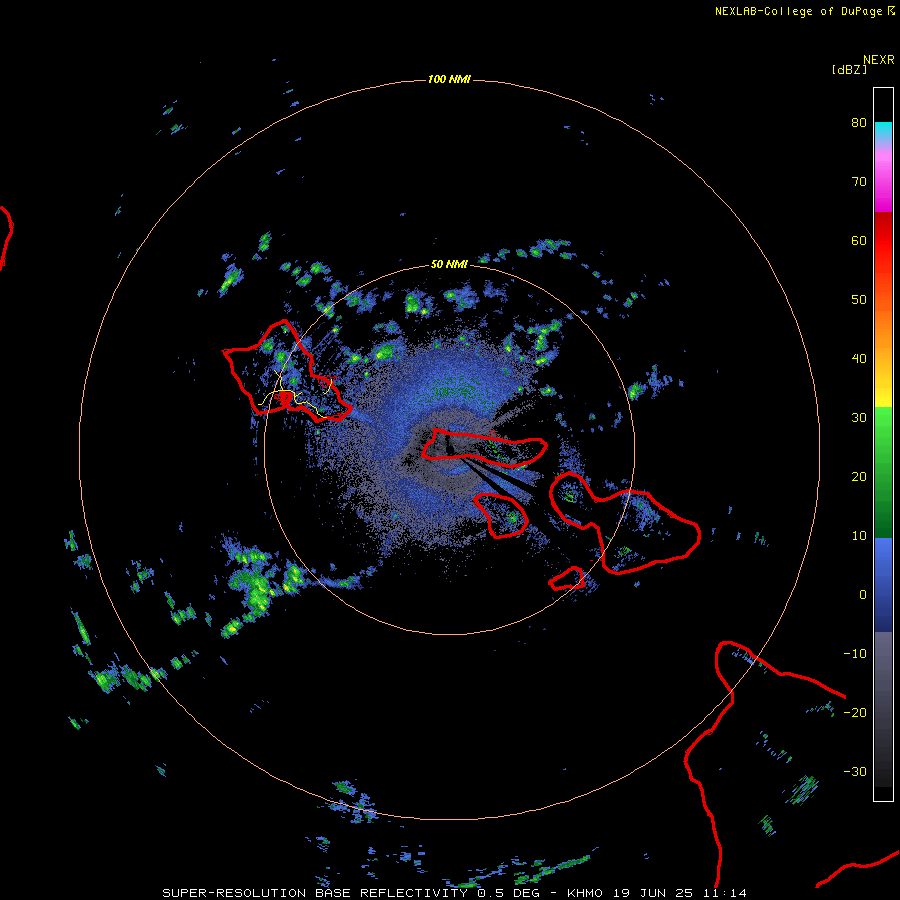
Task: Click the 0 dBZ scale value
Action: tap(863, 595)
